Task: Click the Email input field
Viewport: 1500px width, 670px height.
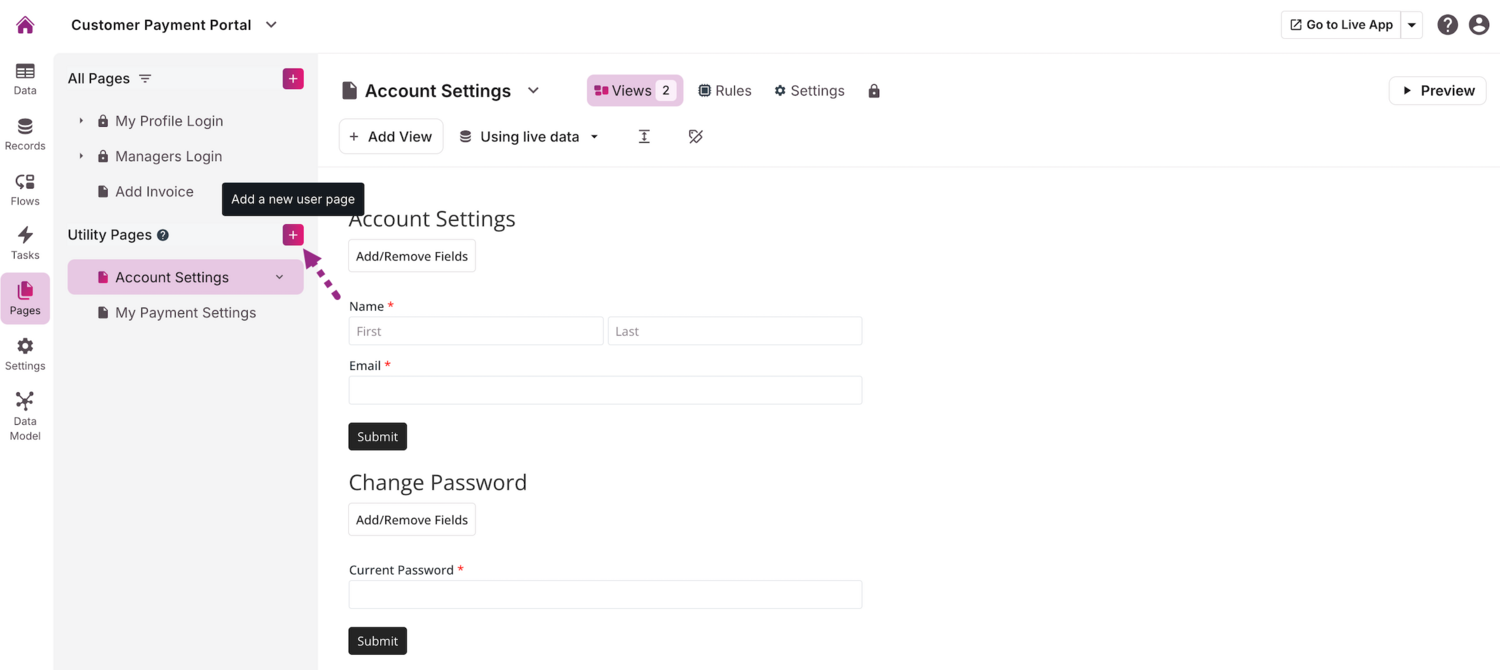Action: 605,390
